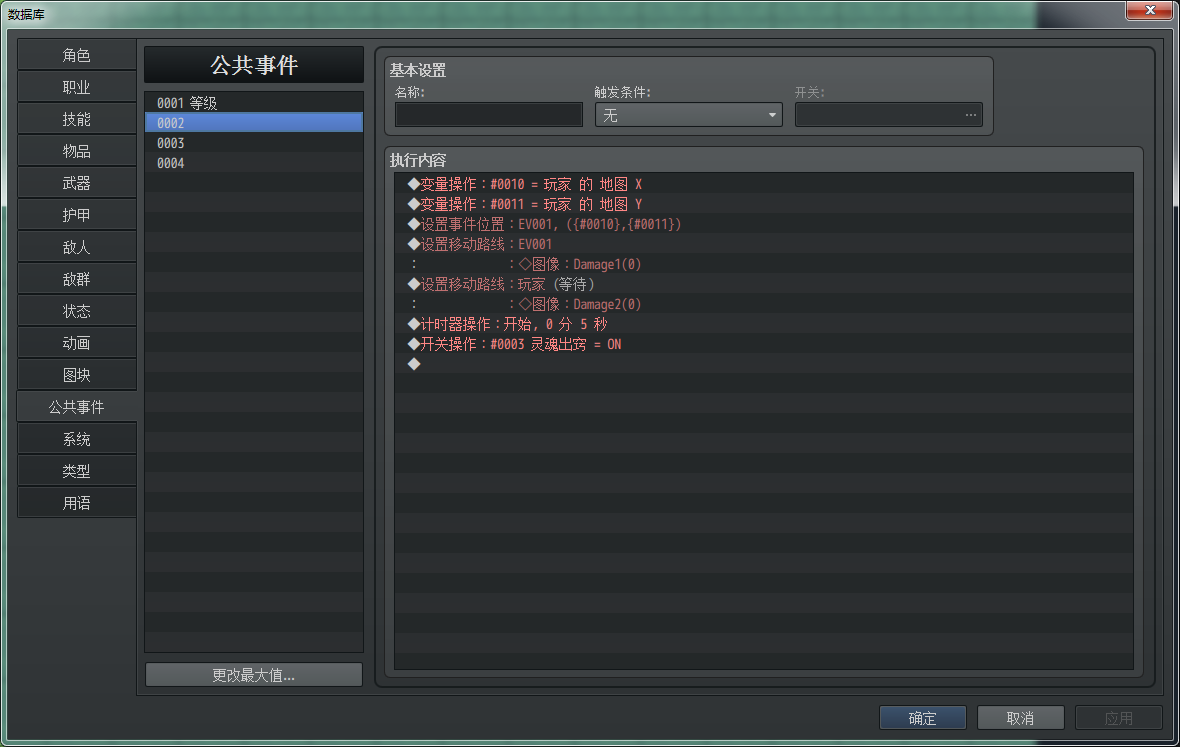Select command line 变量操作 #0010 地图 X
The width and height of the screenshot is (1180, 747).
(x=764, y=184)
